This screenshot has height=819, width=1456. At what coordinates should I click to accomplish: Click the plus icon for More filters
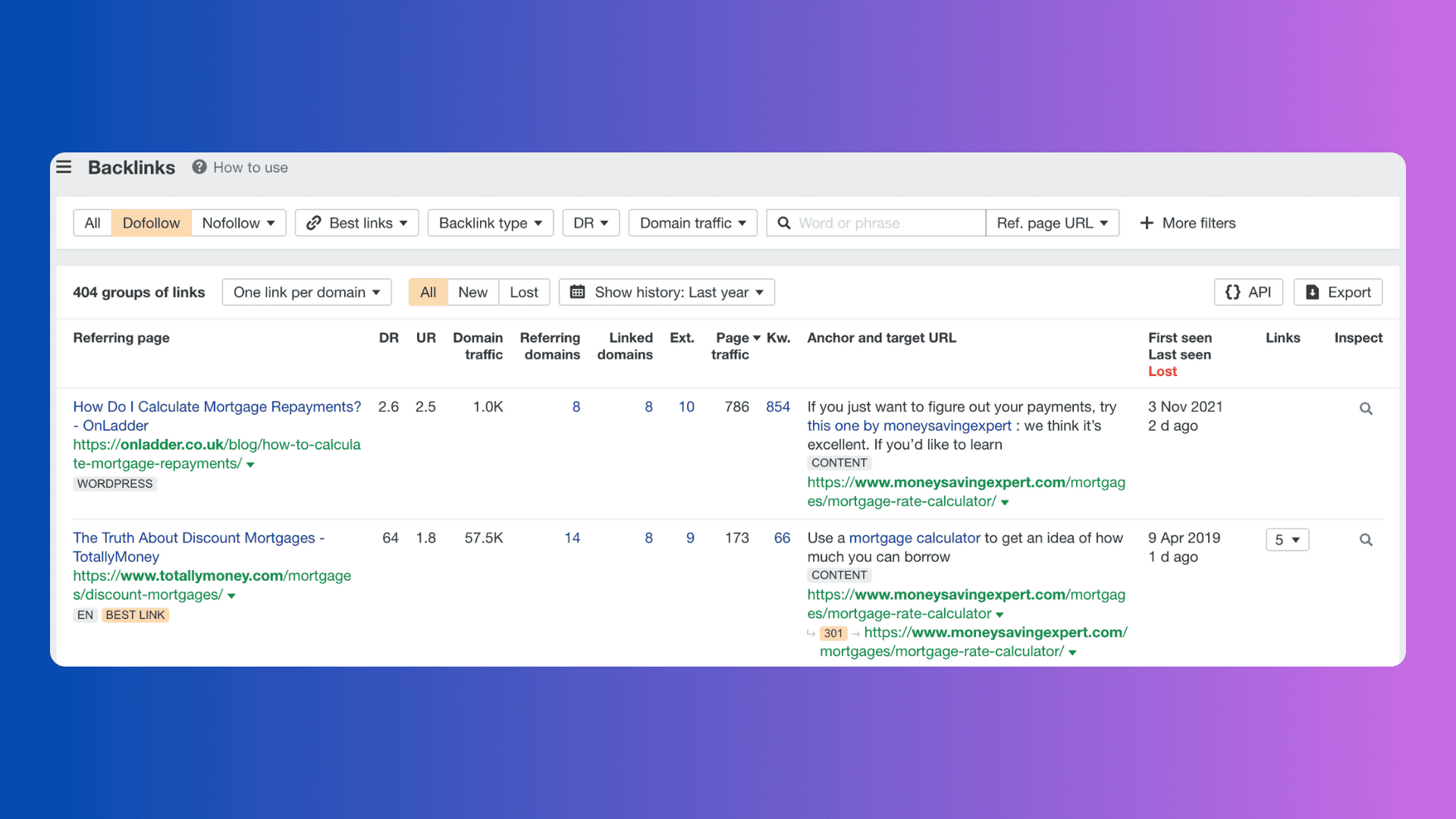coord(1147,223)
